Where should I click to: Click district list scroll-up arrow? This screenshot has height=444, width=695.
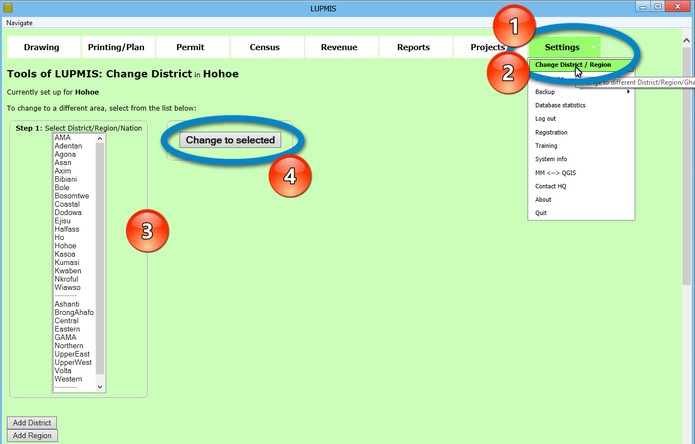100,139
